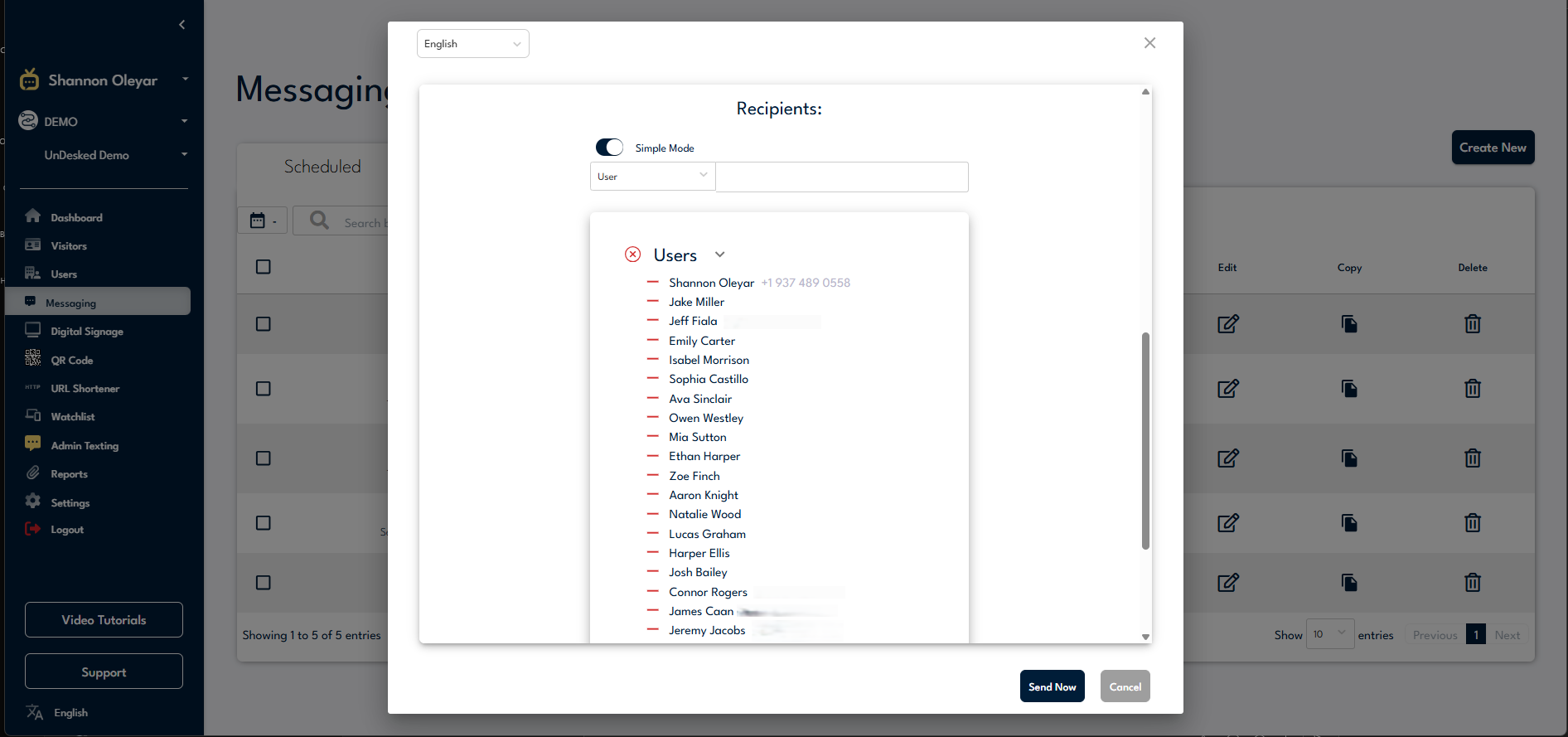Tick the checkbox in the first table row

point(264,324)
